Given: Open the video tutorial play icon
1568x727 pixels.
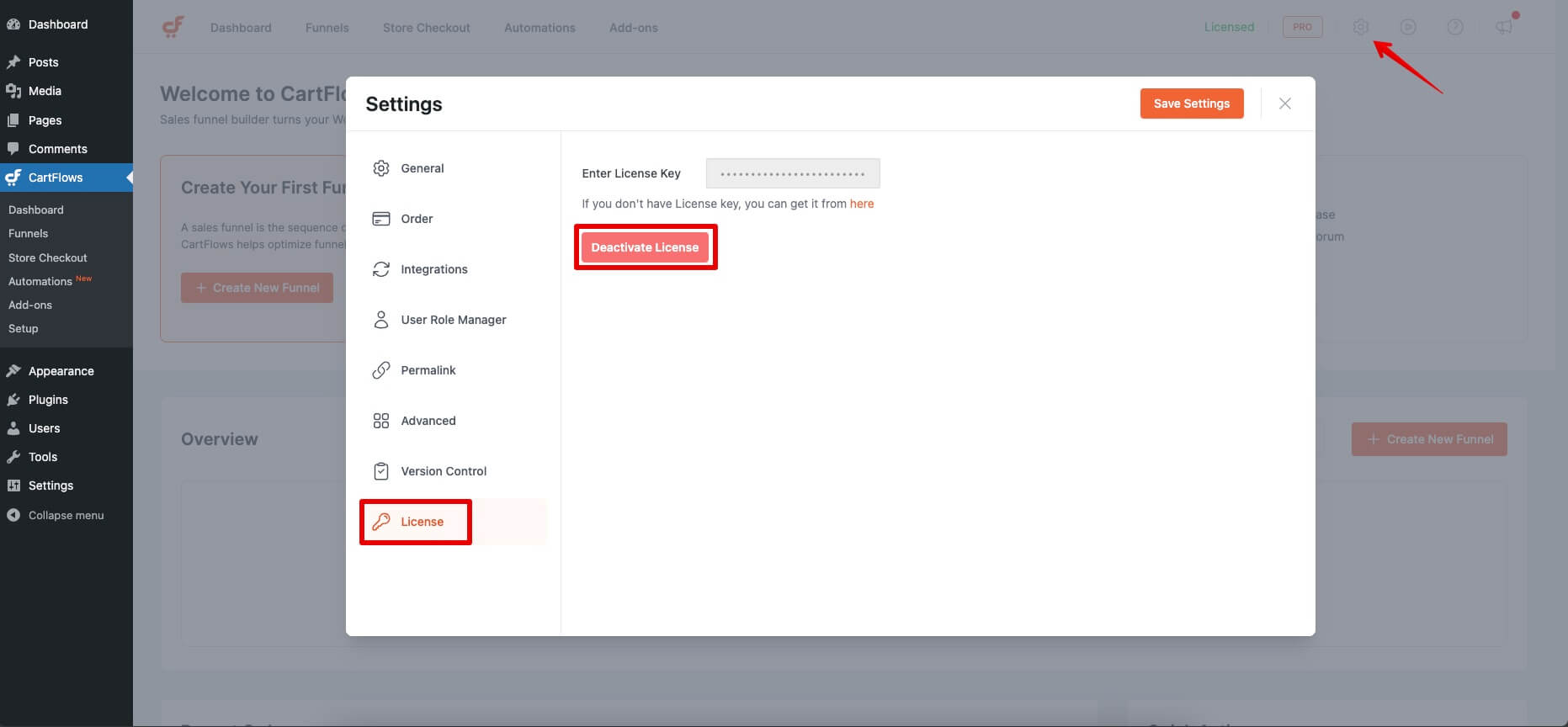Looking at the screenshot, I should [x=1407, y=27].
